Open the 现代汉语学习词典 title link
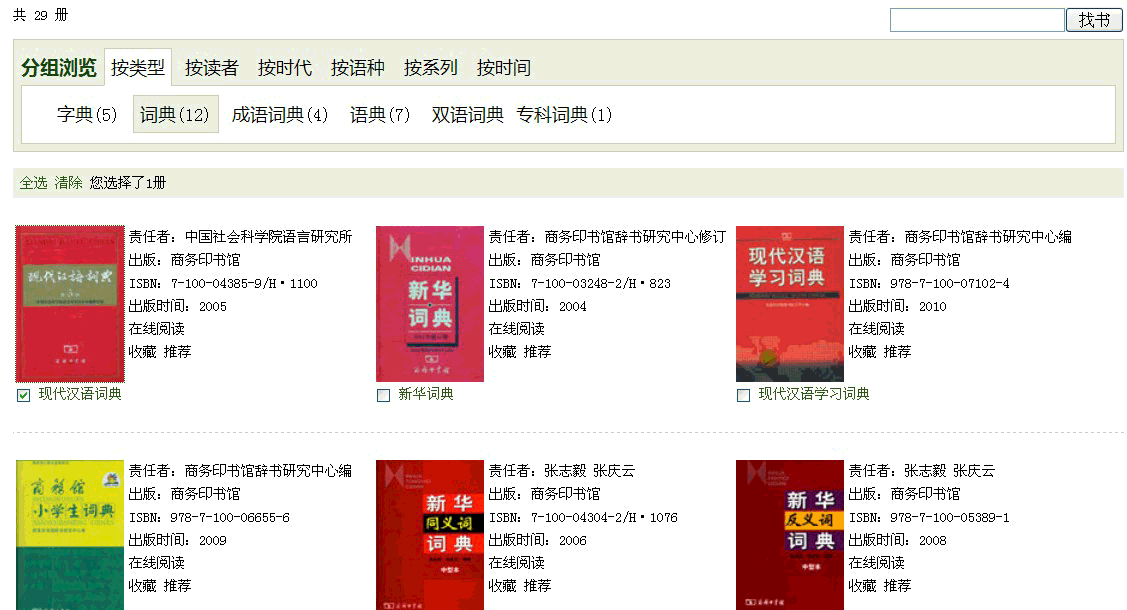 (814, 394)
